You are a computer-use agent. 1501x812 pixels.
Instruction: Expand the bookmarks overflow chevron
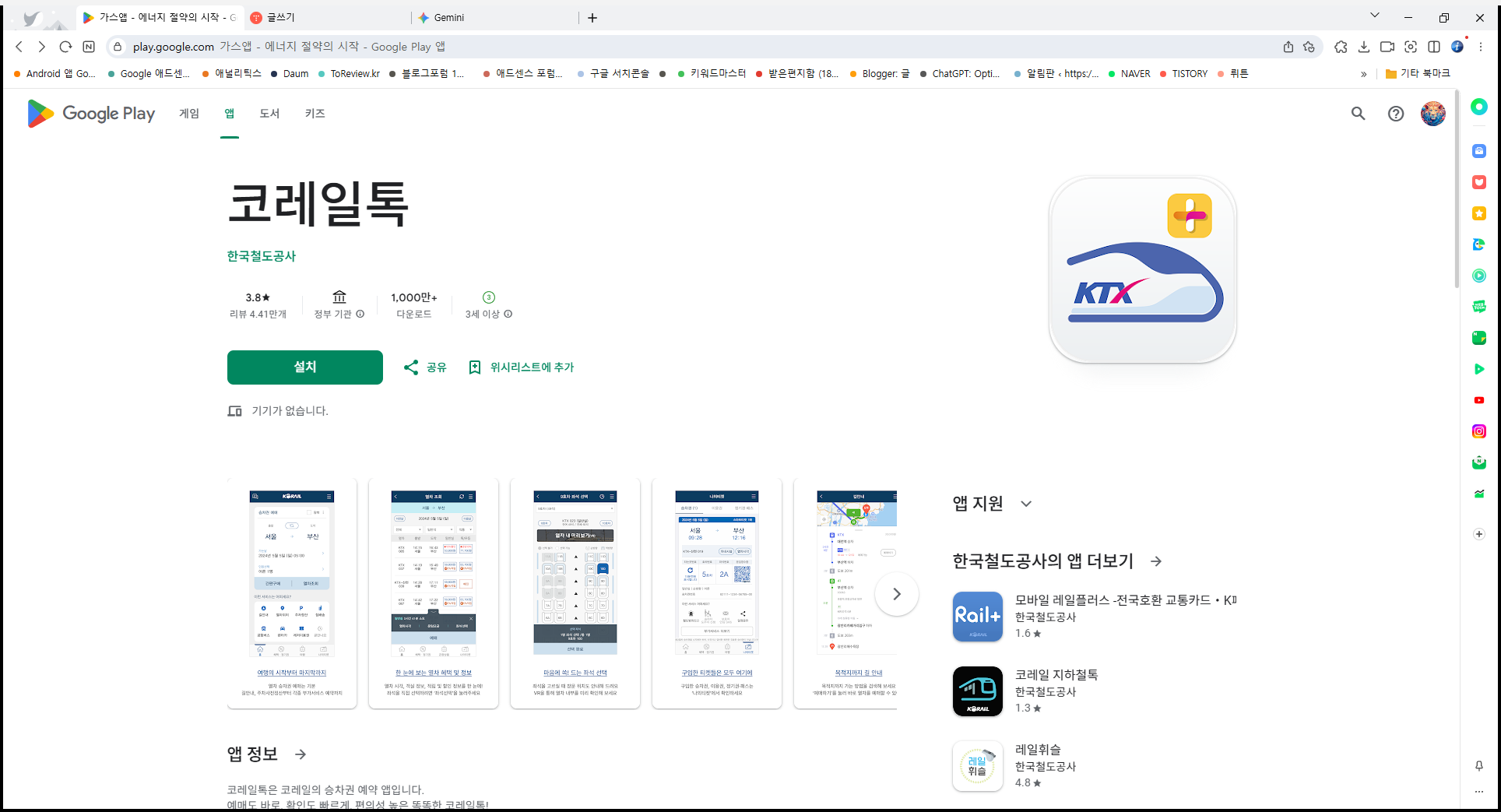point(1364,73)
